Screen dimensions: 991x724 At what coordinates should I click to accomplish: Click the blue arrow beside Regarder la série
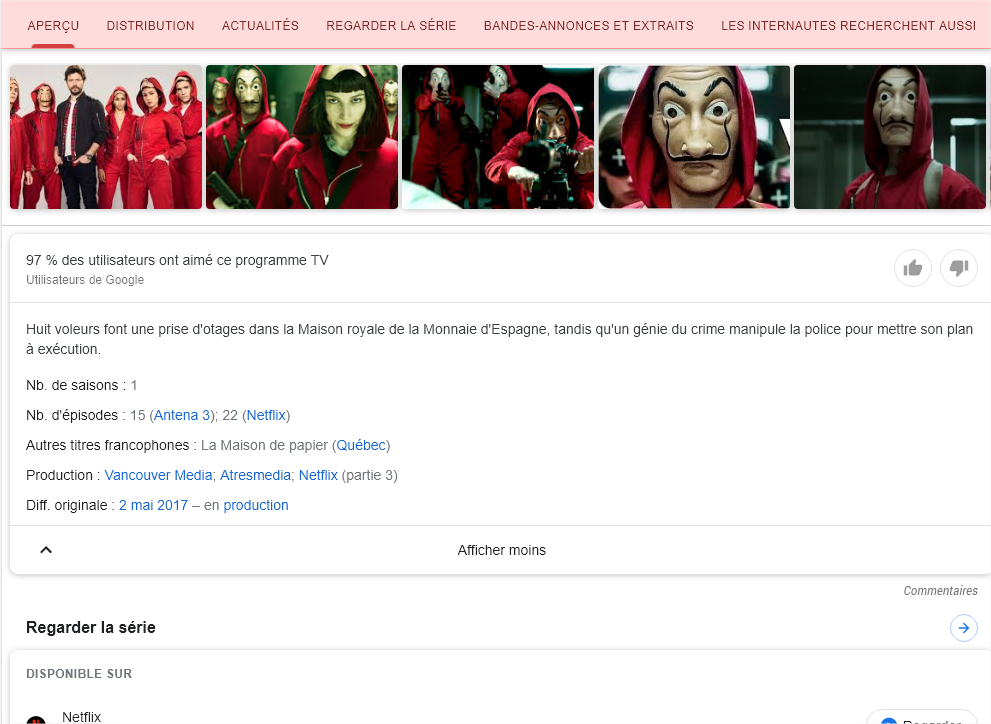tap(963, 628)
